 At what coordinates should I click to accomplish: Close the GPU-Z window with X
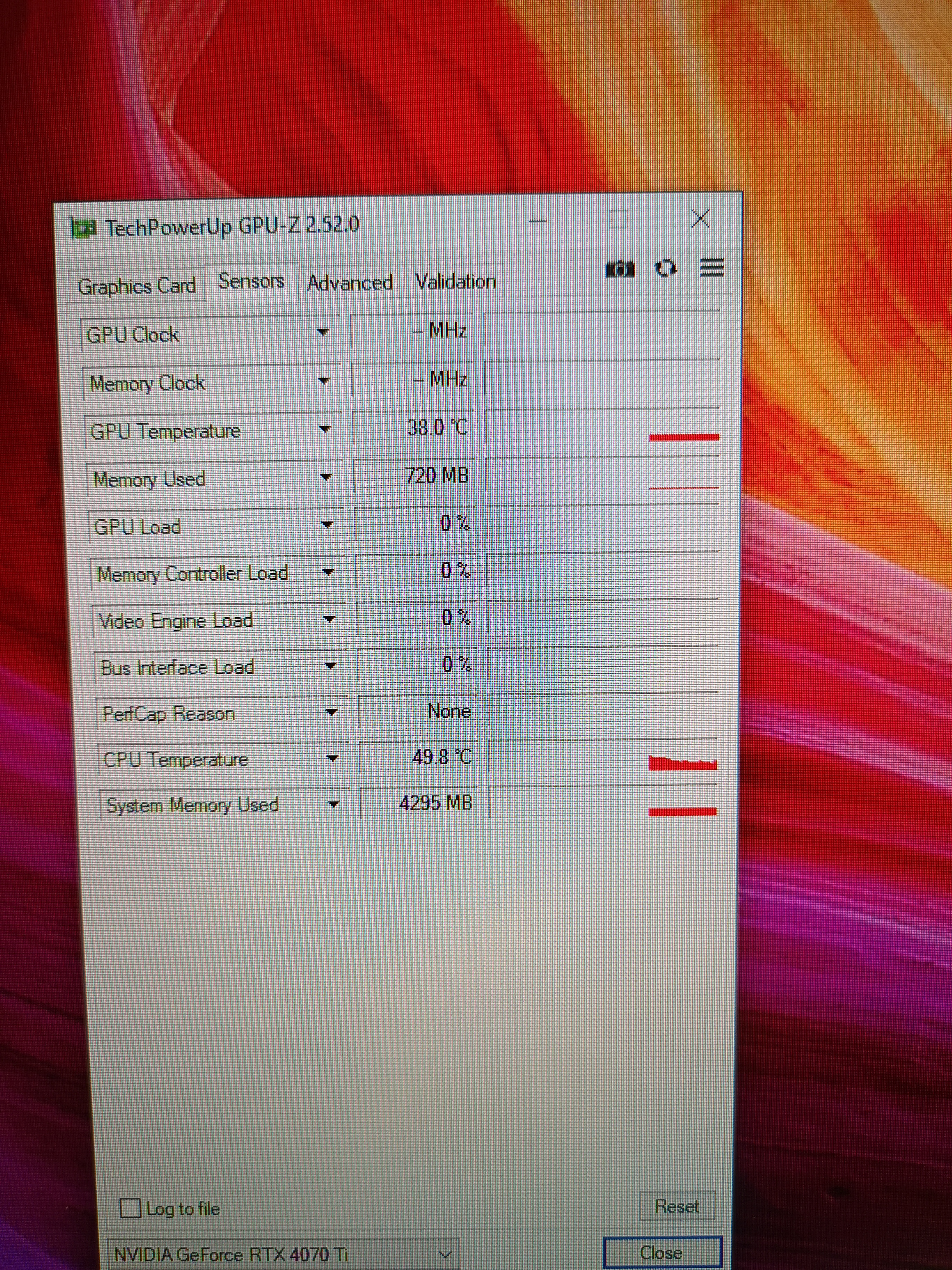[700, 219]
